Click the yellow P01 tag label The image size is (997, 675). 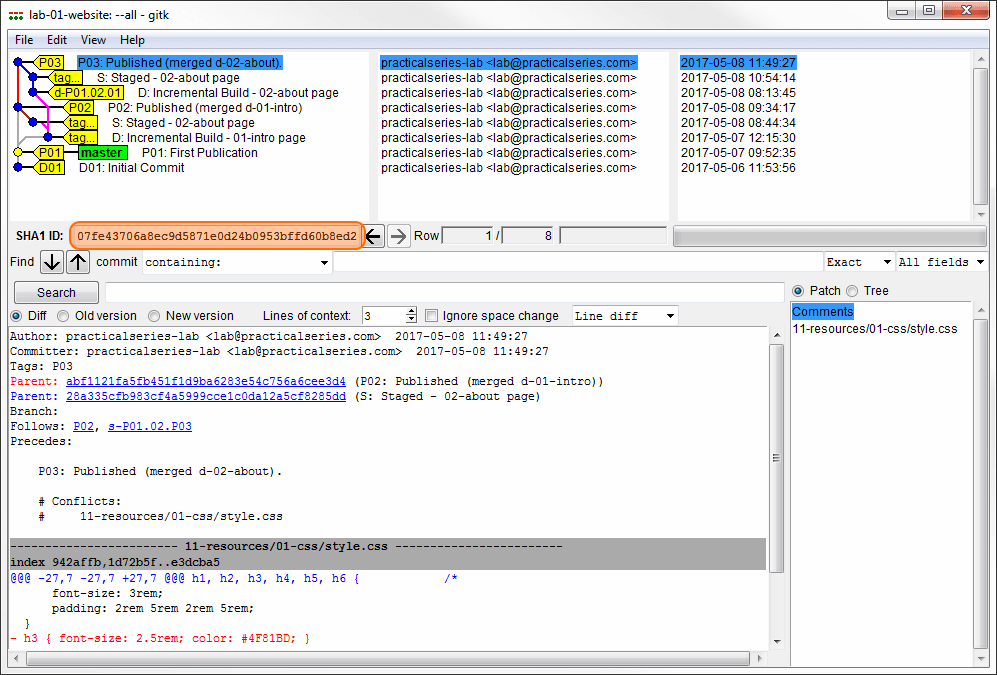click(x=50, y=153)
